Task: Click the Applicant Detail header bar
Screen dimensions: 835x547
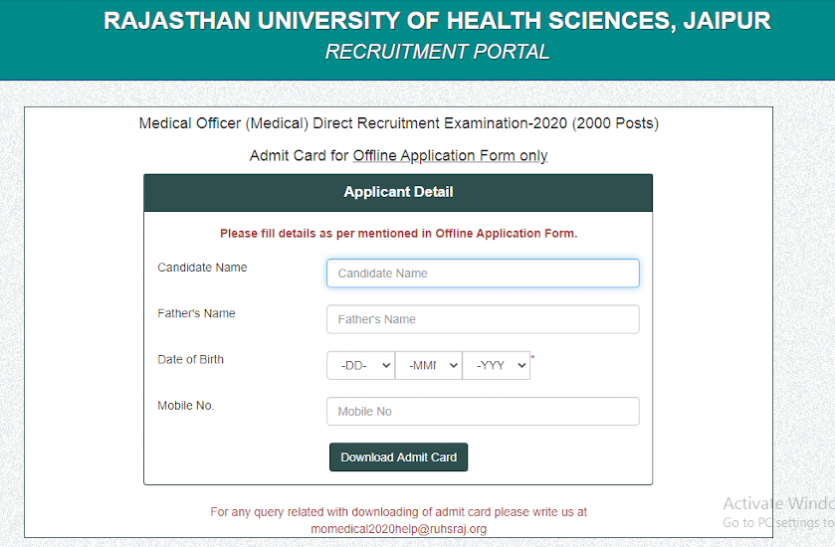Action: pos(398,193)
